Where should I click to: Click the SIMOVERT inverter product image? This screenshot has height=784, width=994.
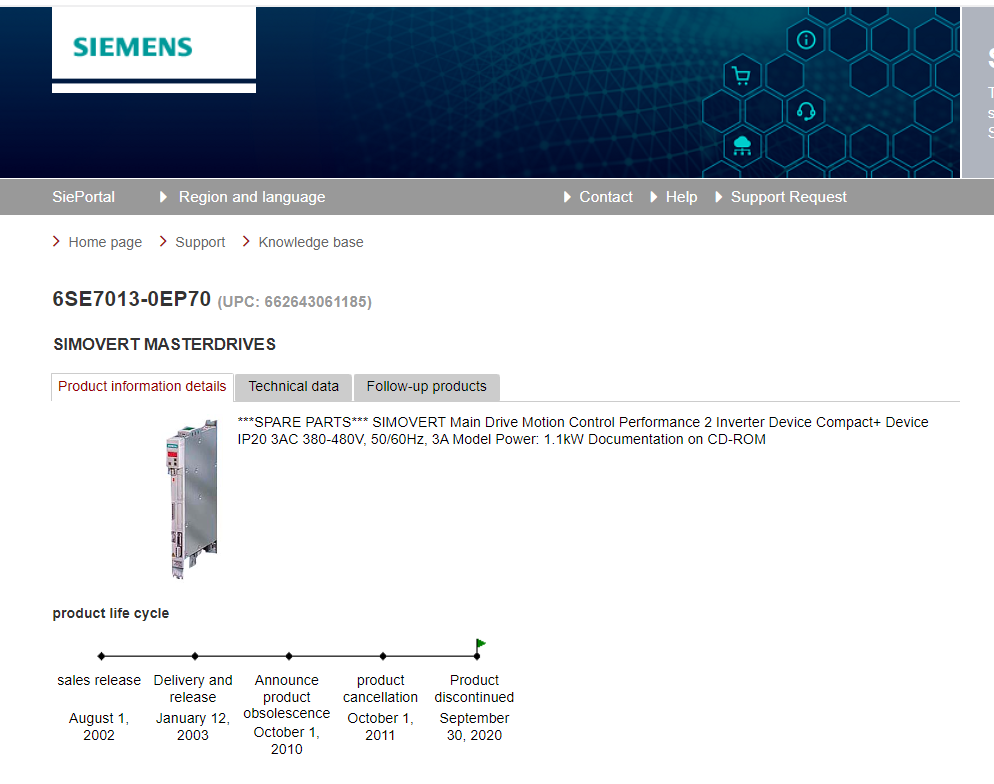[191, 498]
